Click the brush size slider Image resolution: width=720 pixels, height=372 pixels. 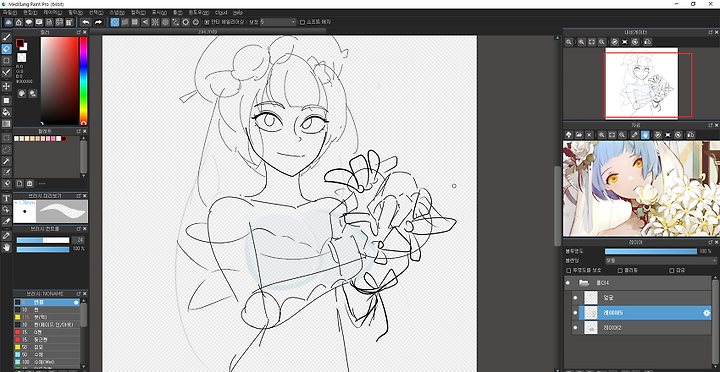pos(43,240)
